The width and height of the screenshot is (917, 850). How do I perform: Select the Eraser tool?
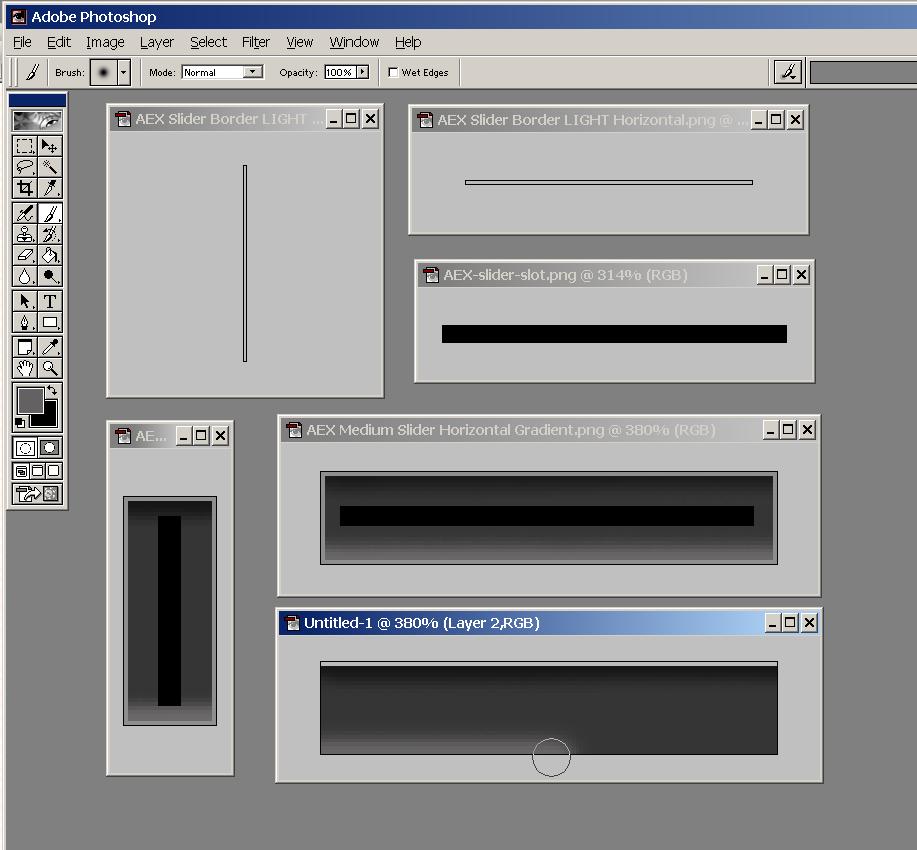(x=24, y=255)
